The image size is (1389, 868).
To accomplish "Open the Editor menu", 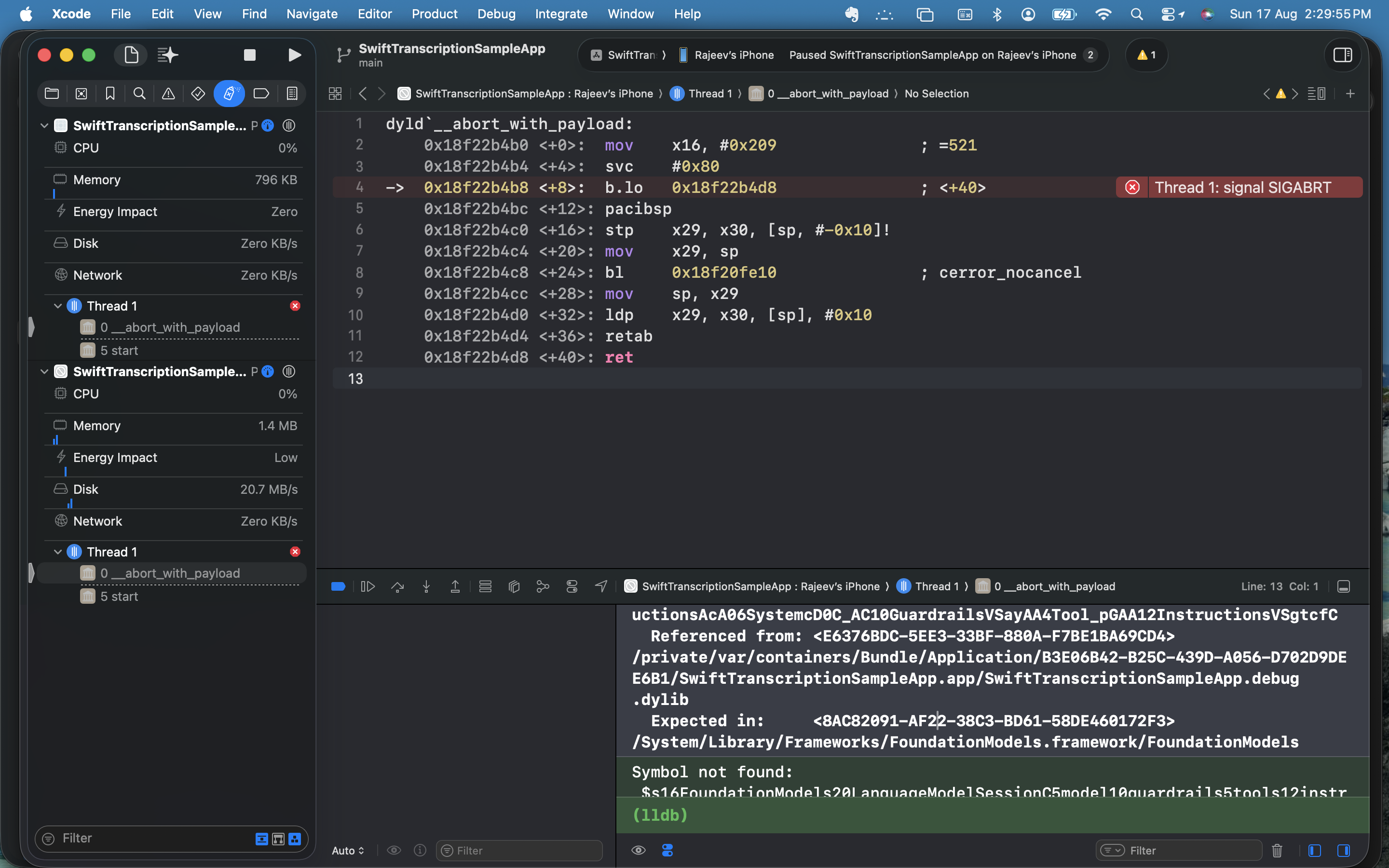I will click(x=374, y=14).
